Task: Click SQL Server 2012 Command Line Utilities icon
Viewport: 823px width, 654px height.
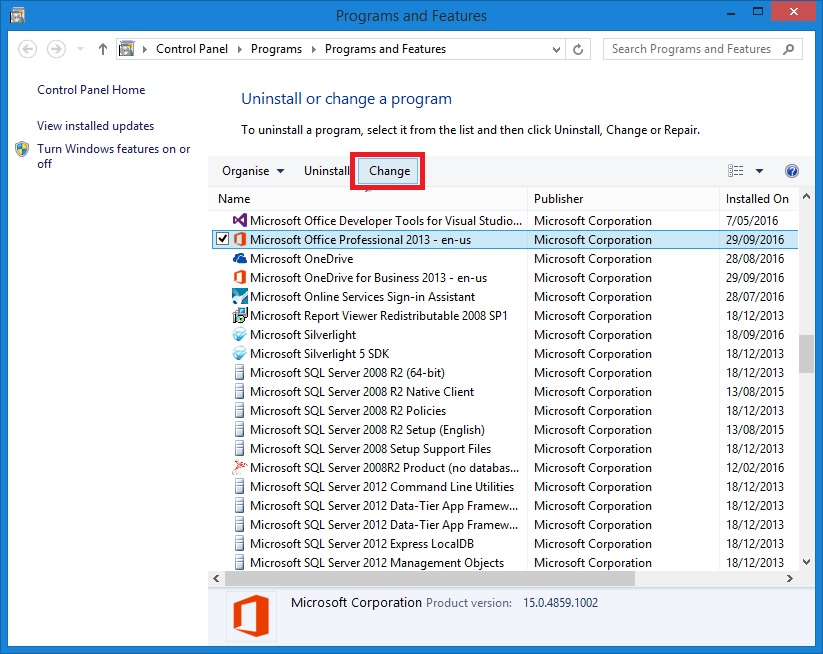Action: (x=239, y=487)
